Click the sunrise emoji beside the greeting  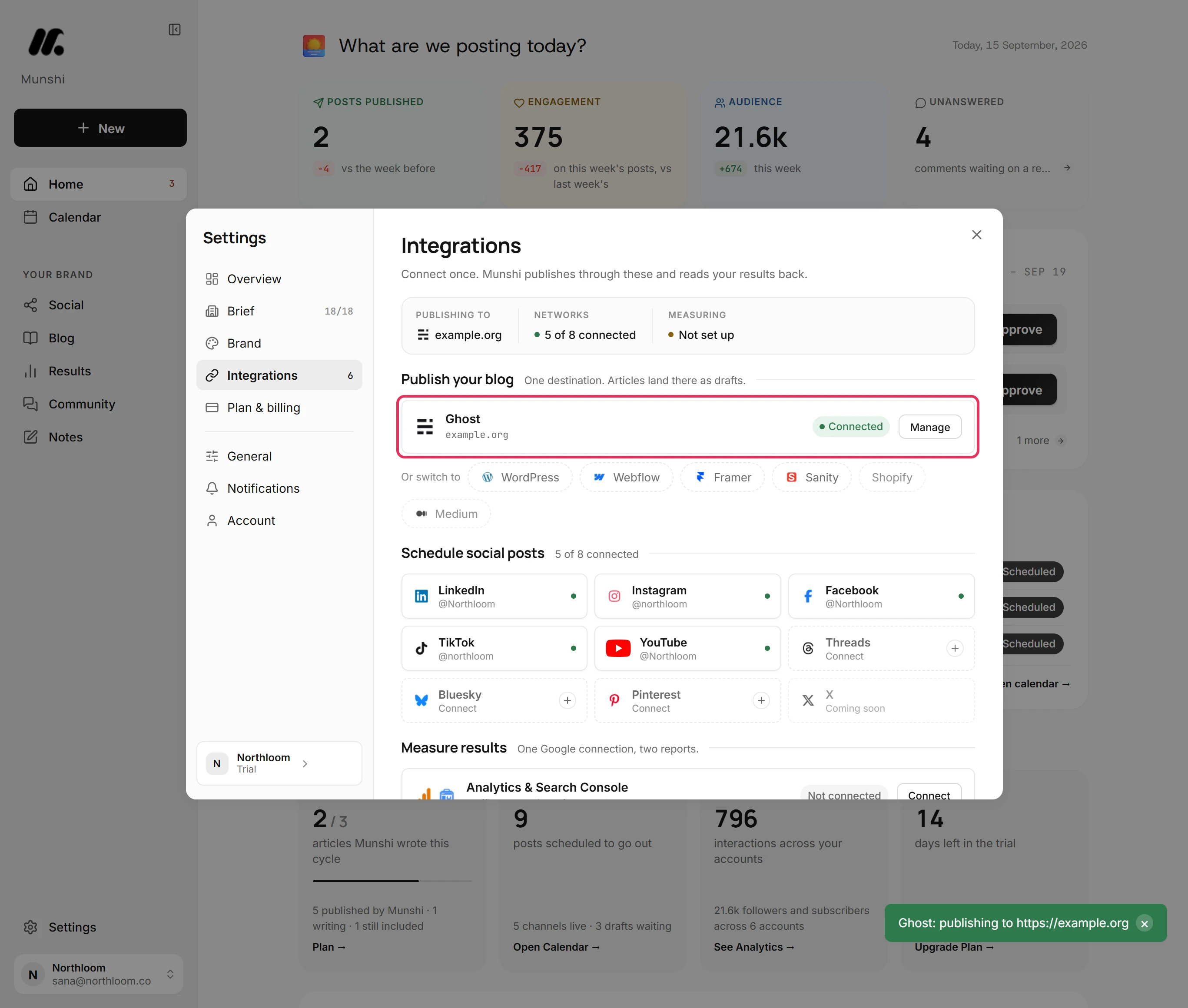pyautogui.click(x=314, y=46)
